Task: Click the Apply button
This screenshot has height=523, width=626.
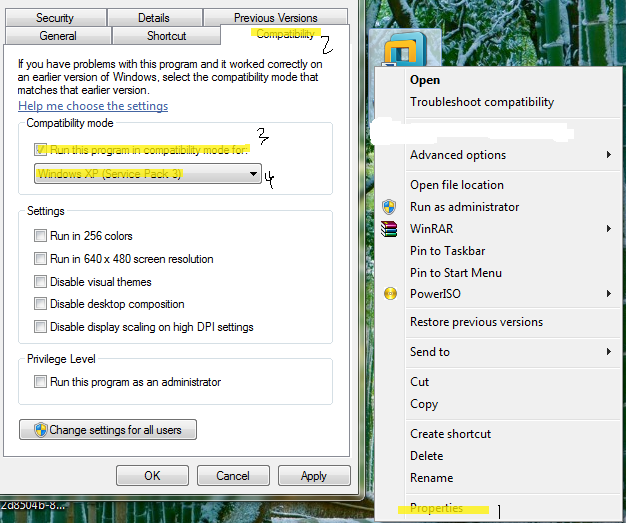Action: (314, 475)
